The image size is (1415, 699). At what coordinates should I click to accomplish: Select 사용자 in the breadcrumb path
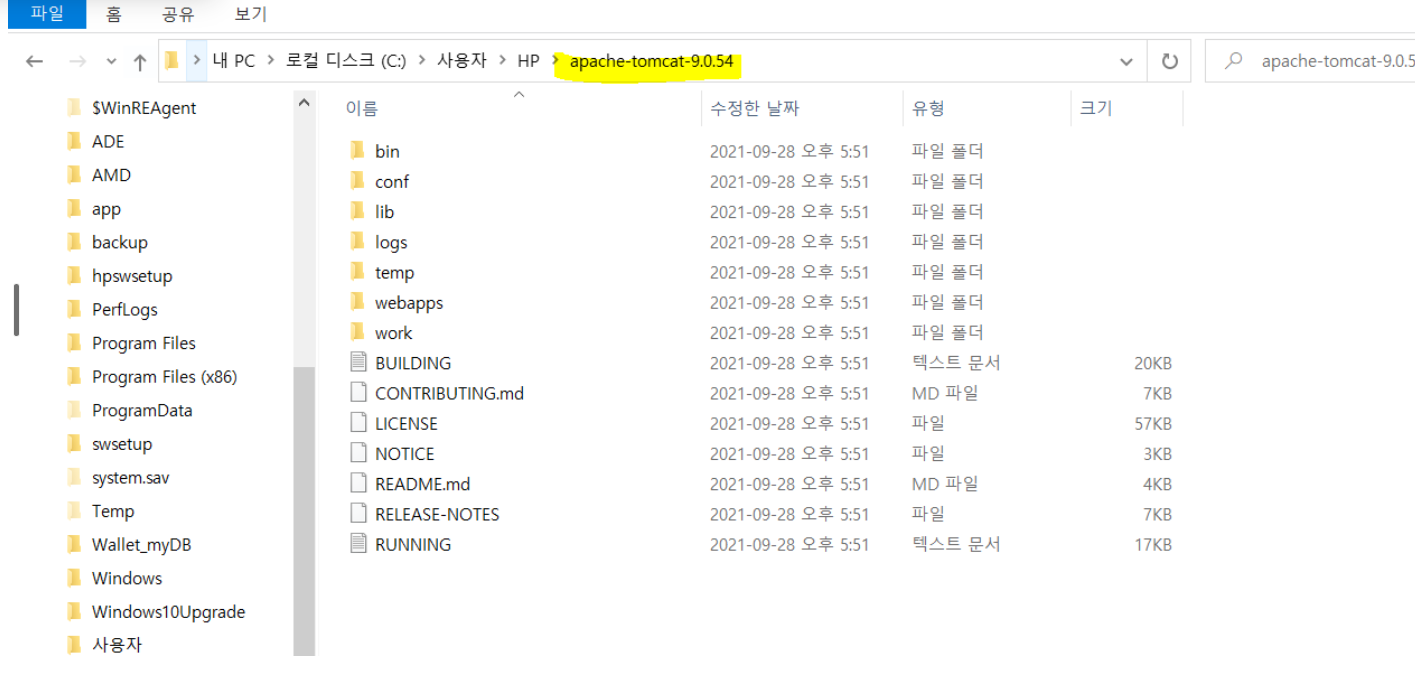click(x=462, y=61)
